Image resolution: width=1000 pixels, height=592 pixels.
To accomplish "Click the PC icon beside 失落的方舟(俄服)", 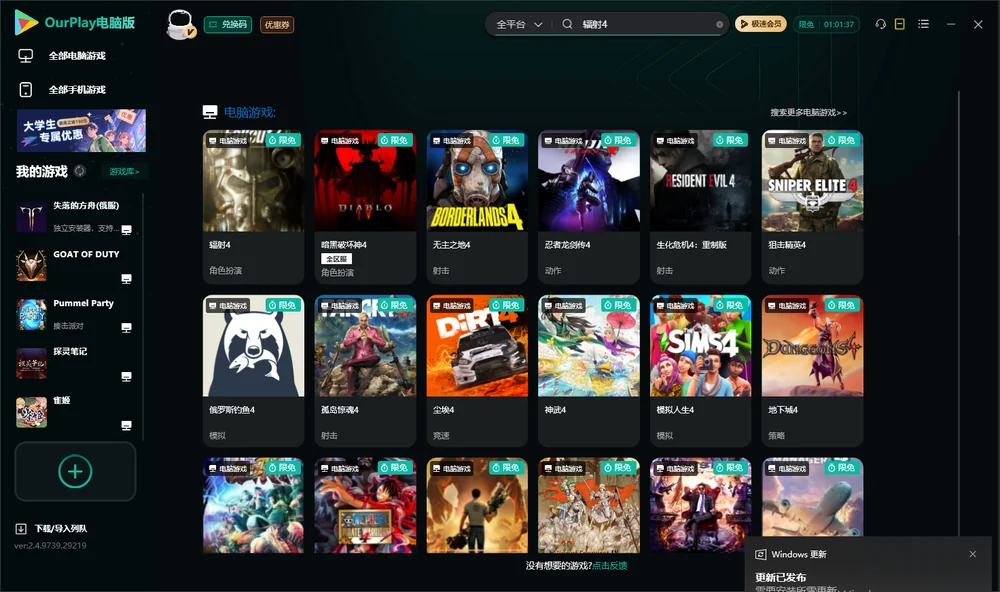I will [126, 230].
